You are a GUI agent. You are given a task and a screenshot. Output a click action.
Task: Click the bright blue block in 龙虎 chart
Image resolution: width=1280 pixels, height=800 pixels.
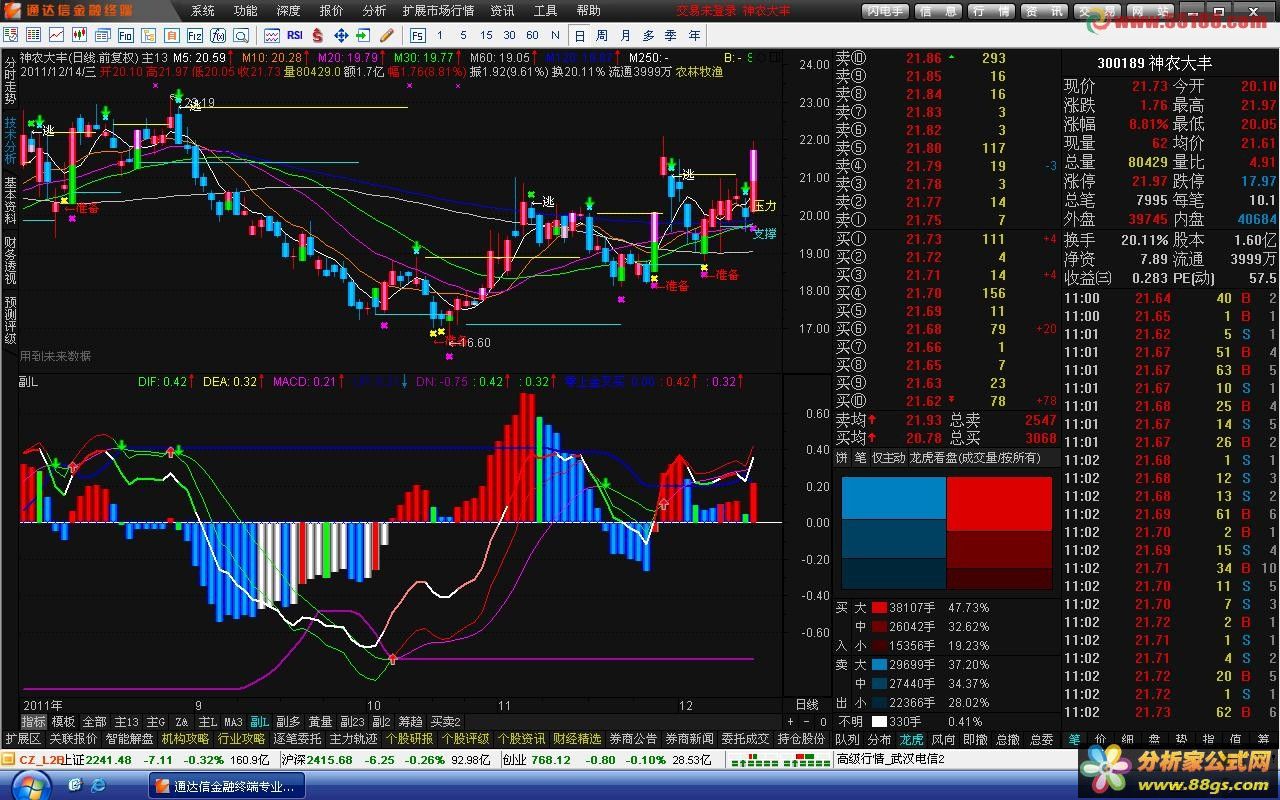[x=893, y=497]
